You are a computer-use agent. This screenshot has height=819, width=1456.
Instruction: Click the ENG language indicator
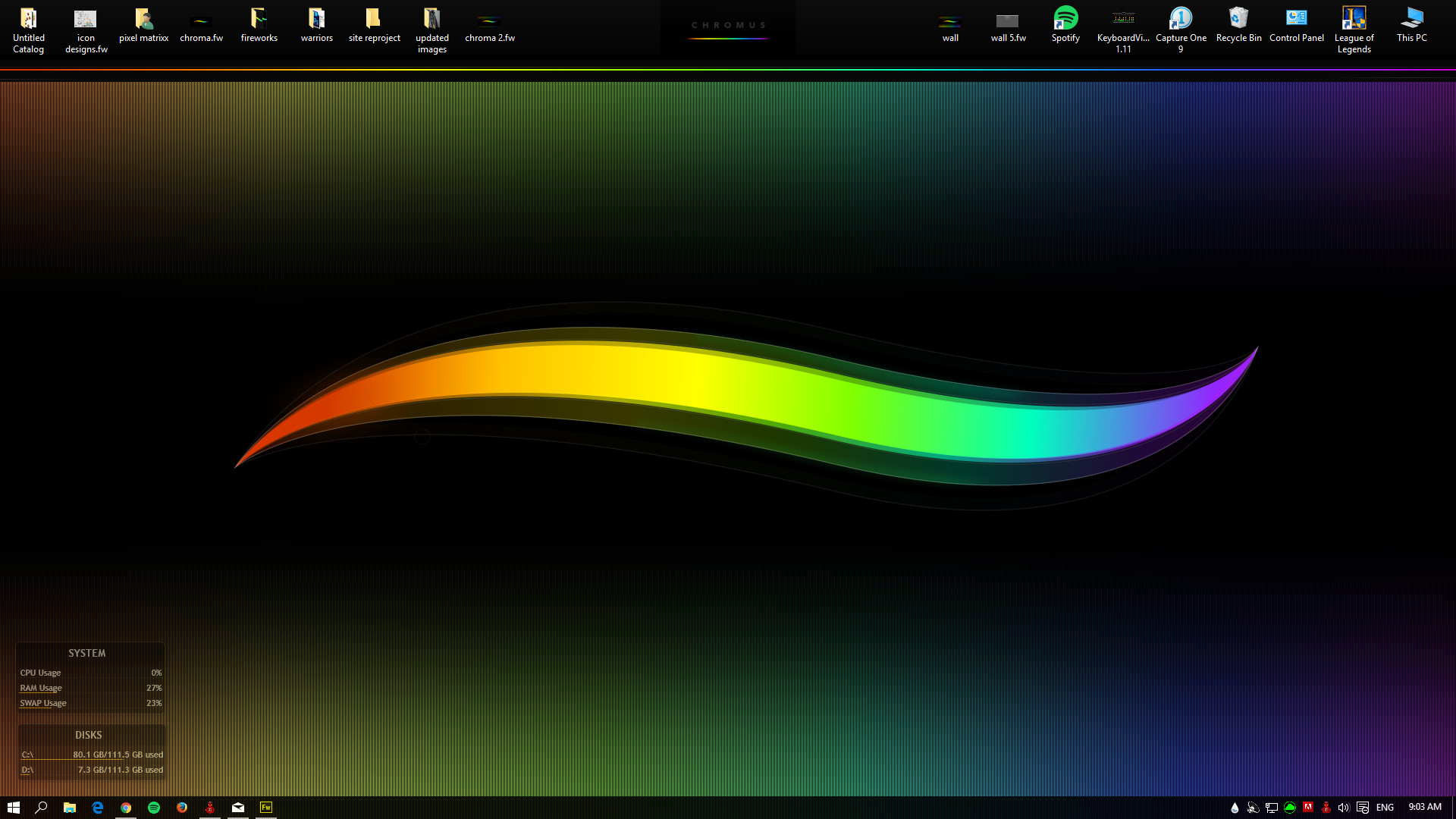[1385, 808]
